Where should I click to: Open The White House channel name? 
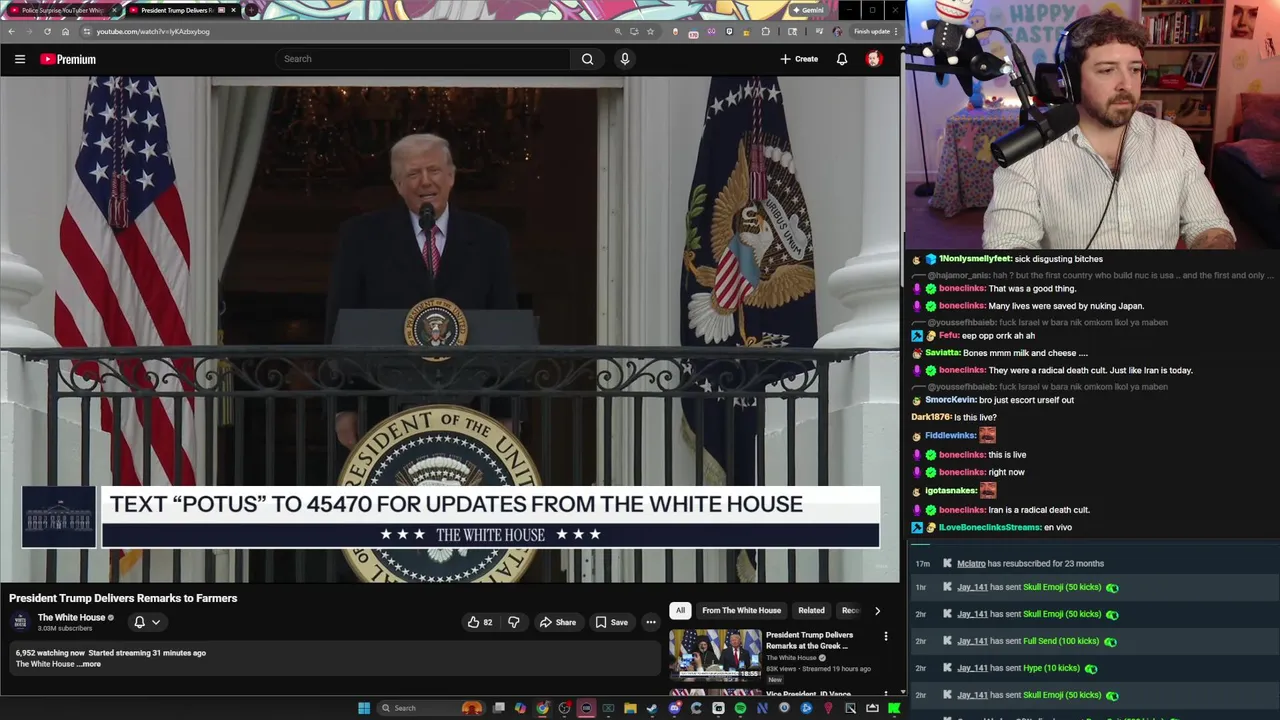click(71, 617)
